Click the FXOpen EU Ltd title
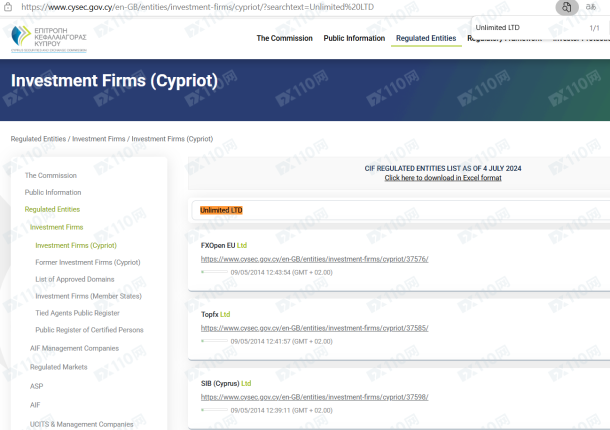The width and height of the screenshot is (610, 430). click(x=224, y=246)
